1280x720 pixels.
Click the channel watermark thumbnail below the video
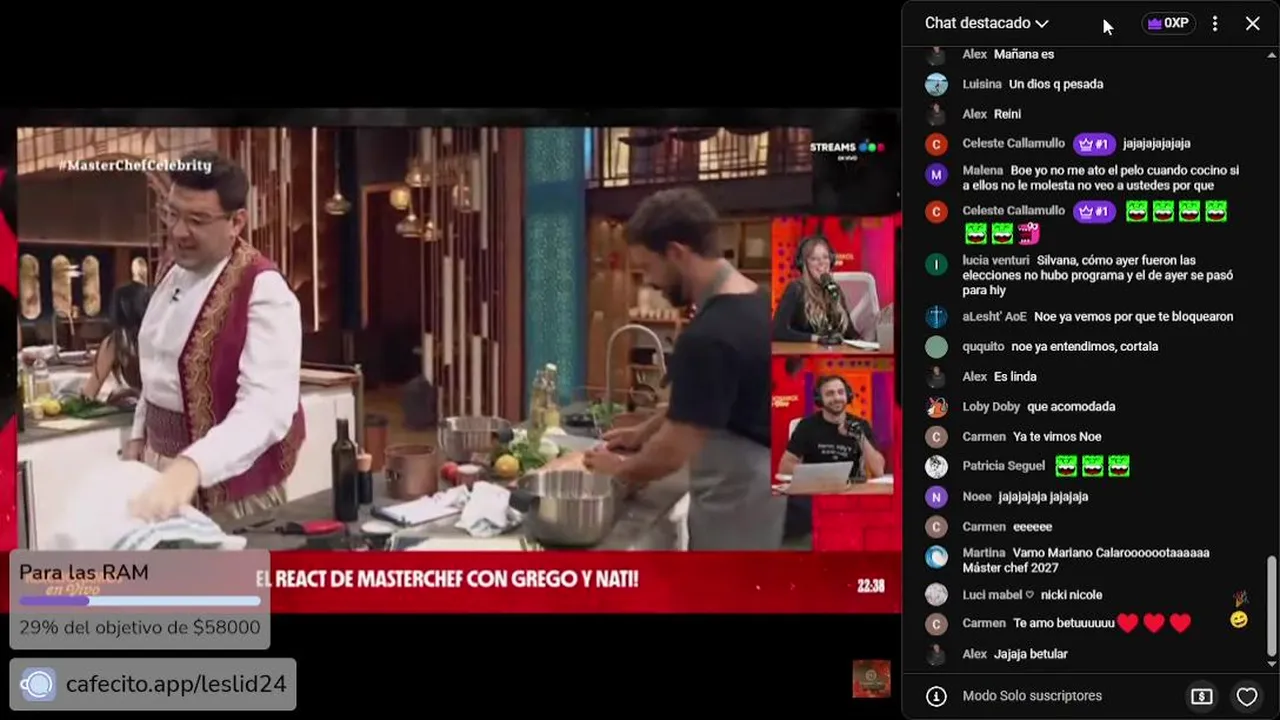coord(871,679)
